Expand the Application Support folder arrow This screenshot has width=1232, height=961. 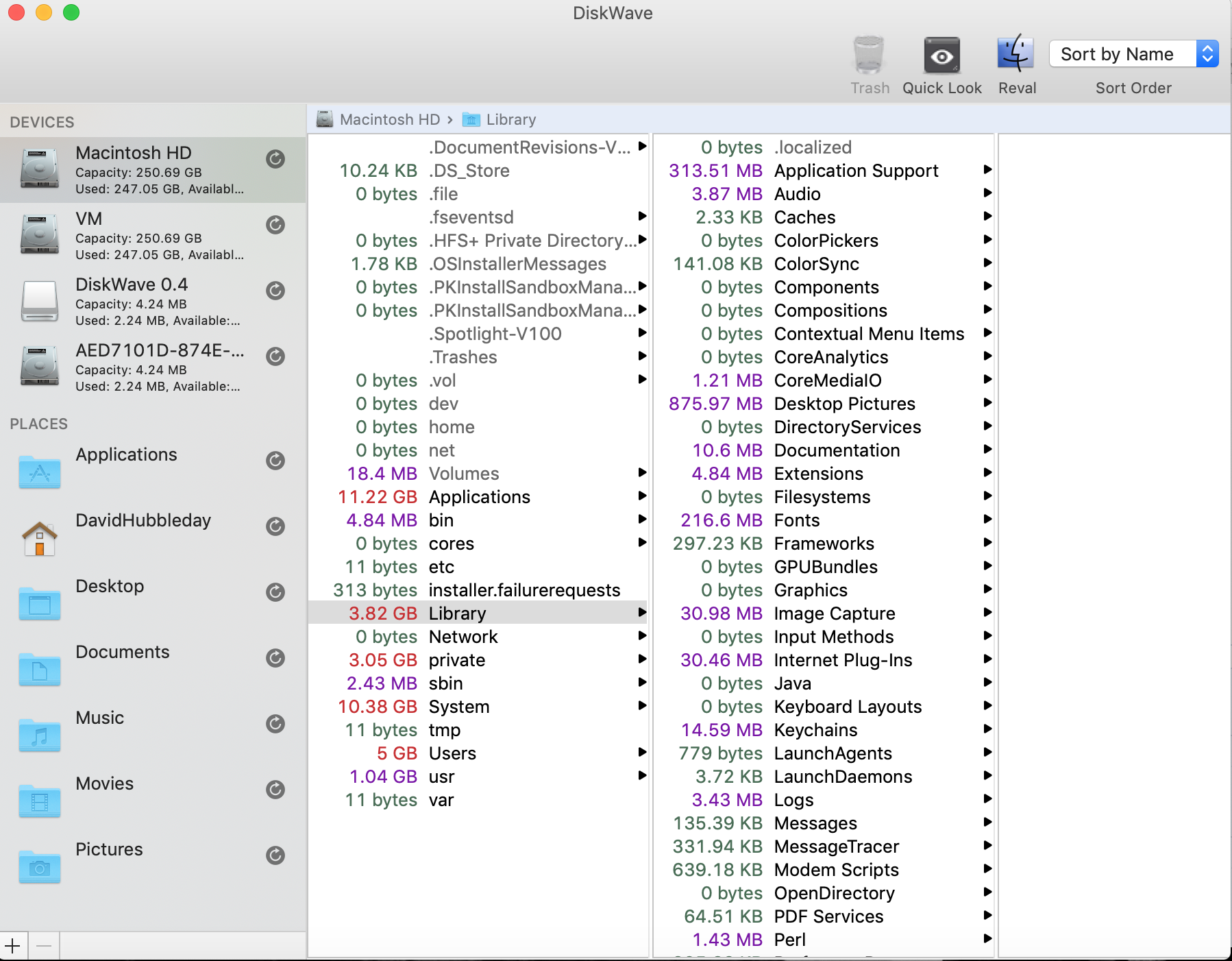(x=987, y=170)
